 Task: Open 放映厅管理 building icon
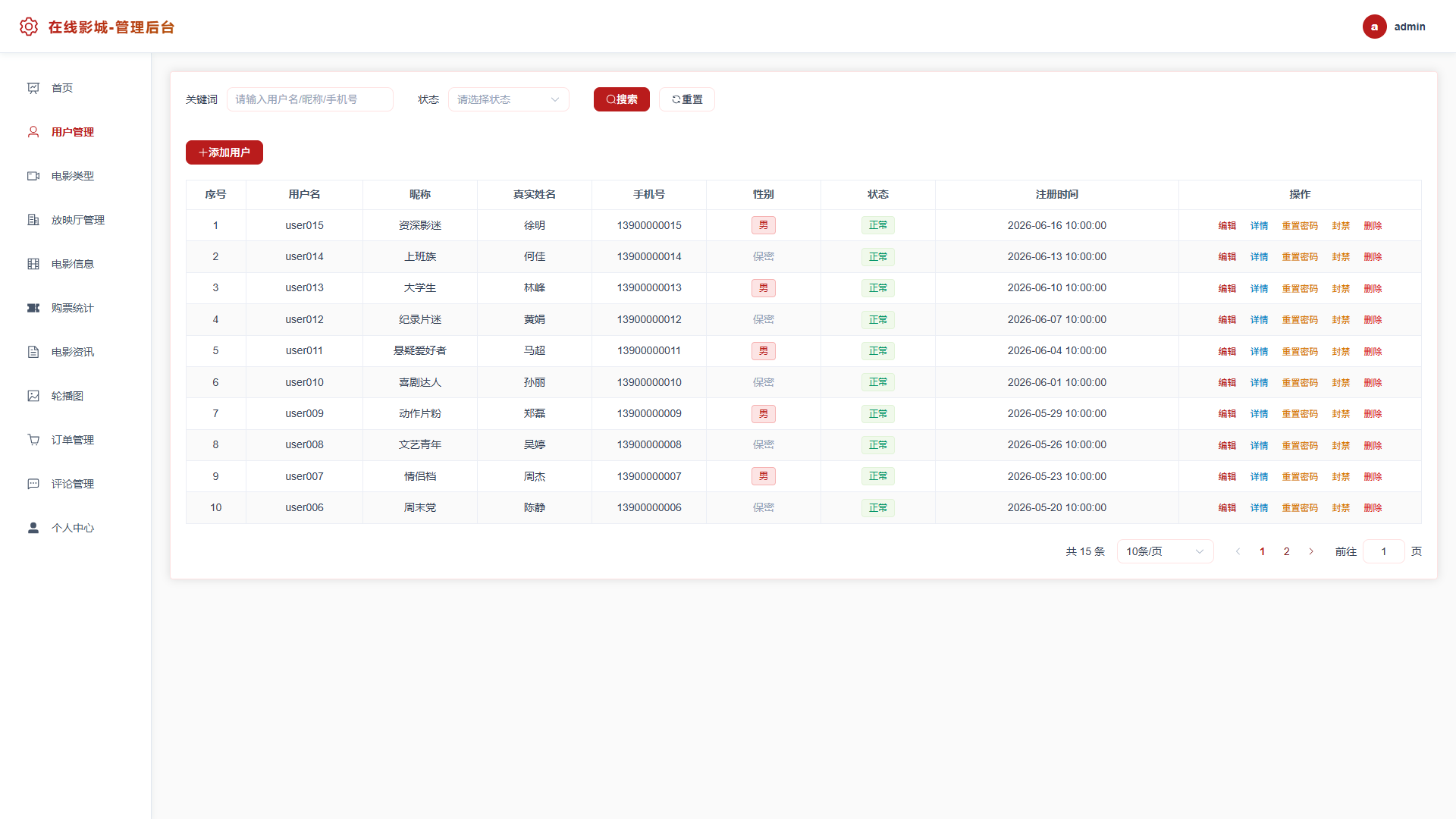point(33,220)
